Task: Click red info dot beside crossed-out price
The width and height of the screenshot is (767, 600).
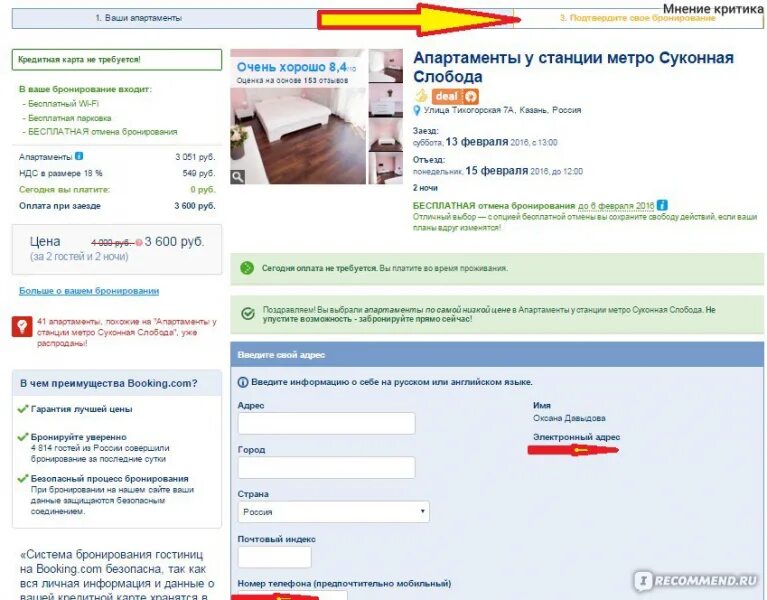Action: pyautogui.click(x=139, y=243)
